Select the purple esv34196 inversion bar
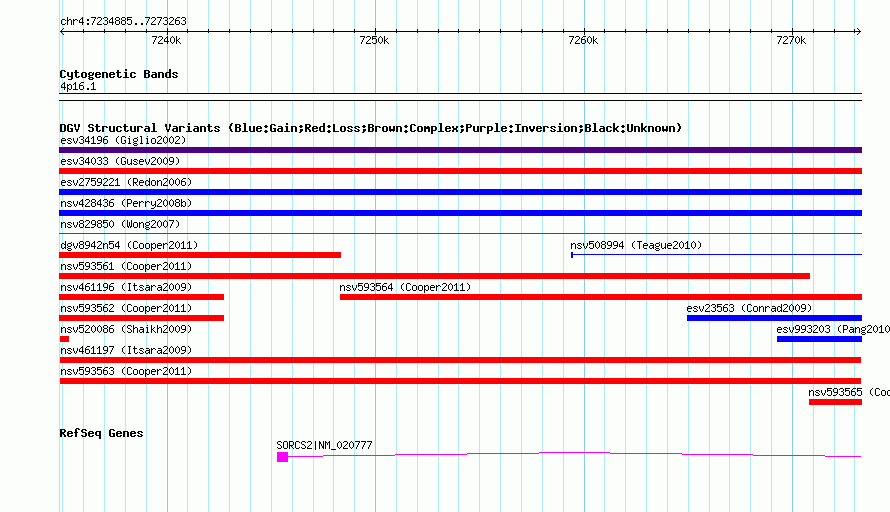 click(460, 150)
